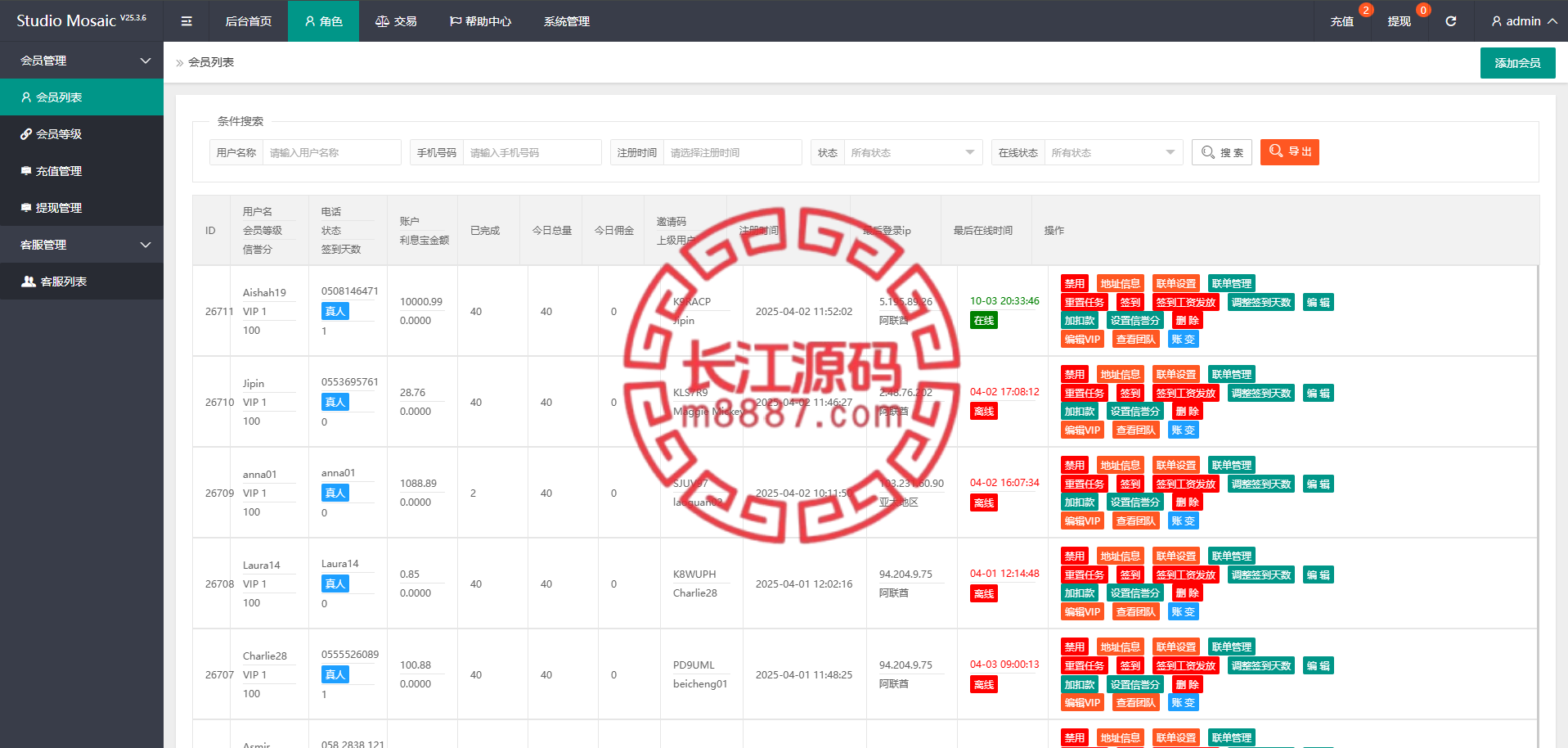Expand the 状态 dropdown
This screenshot has width=1568, height=748.
913,152
